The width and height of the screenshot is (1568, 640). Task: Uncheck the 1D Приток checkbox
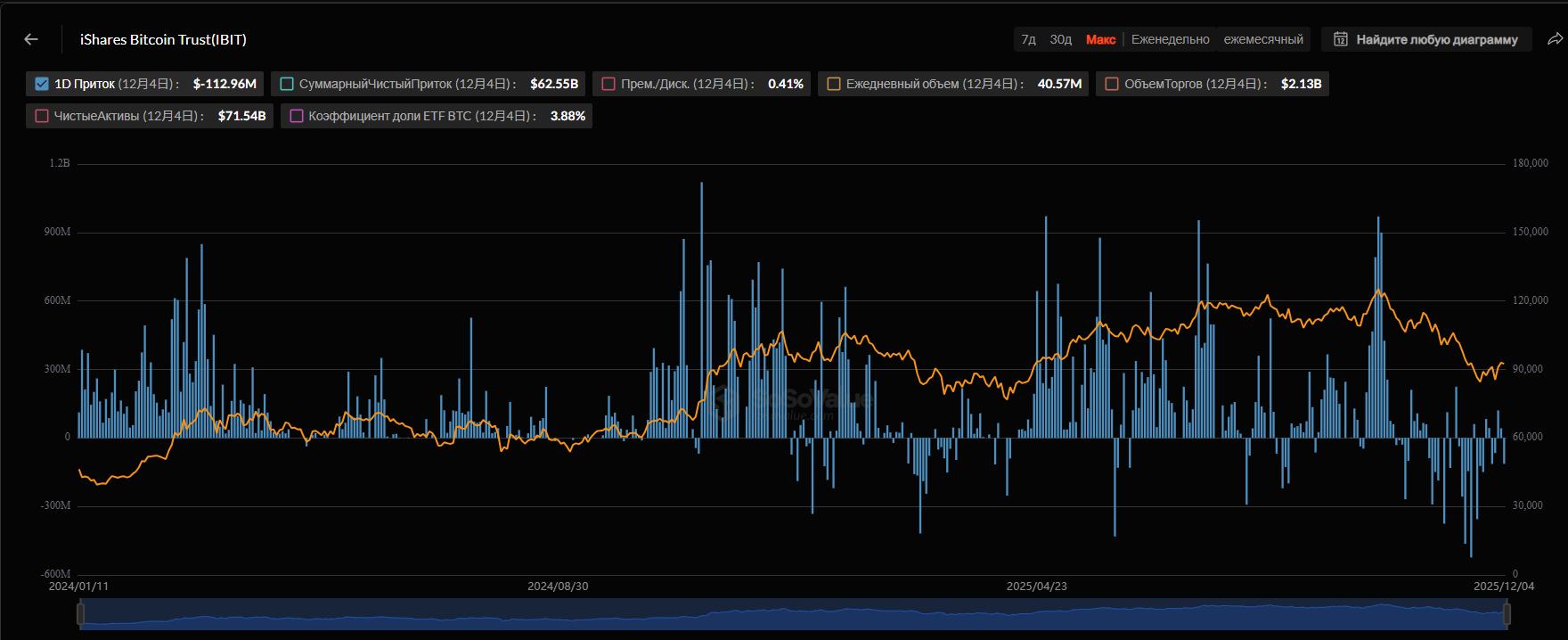click(41, 84)
